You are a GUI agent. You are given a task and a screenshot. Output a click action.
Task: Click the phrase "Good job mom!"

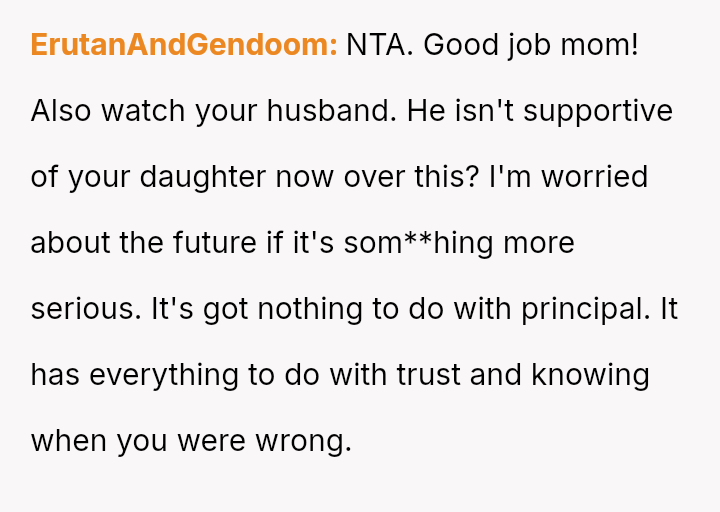[x=531, y=45]
